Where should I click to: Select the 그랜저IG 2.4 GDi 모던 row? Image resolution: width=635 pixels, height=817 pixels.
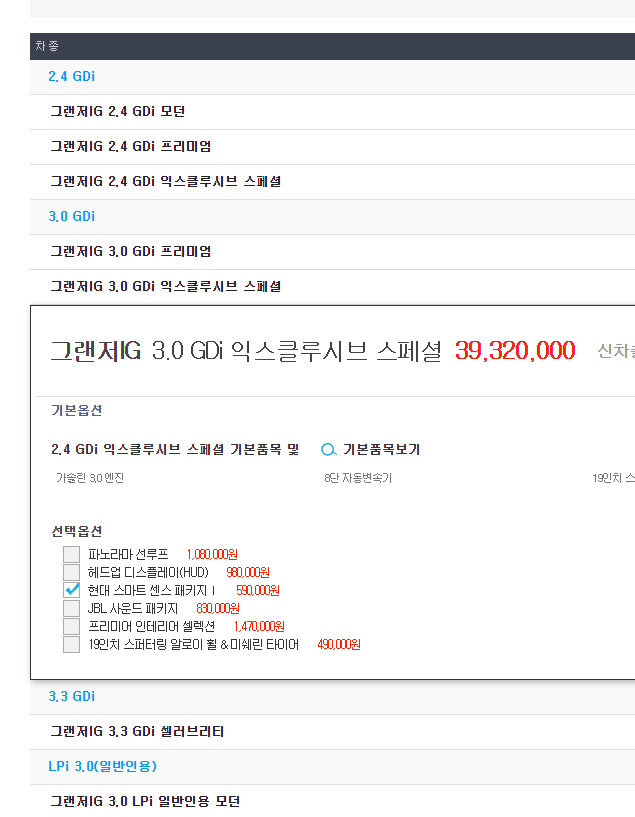[332, 112]
